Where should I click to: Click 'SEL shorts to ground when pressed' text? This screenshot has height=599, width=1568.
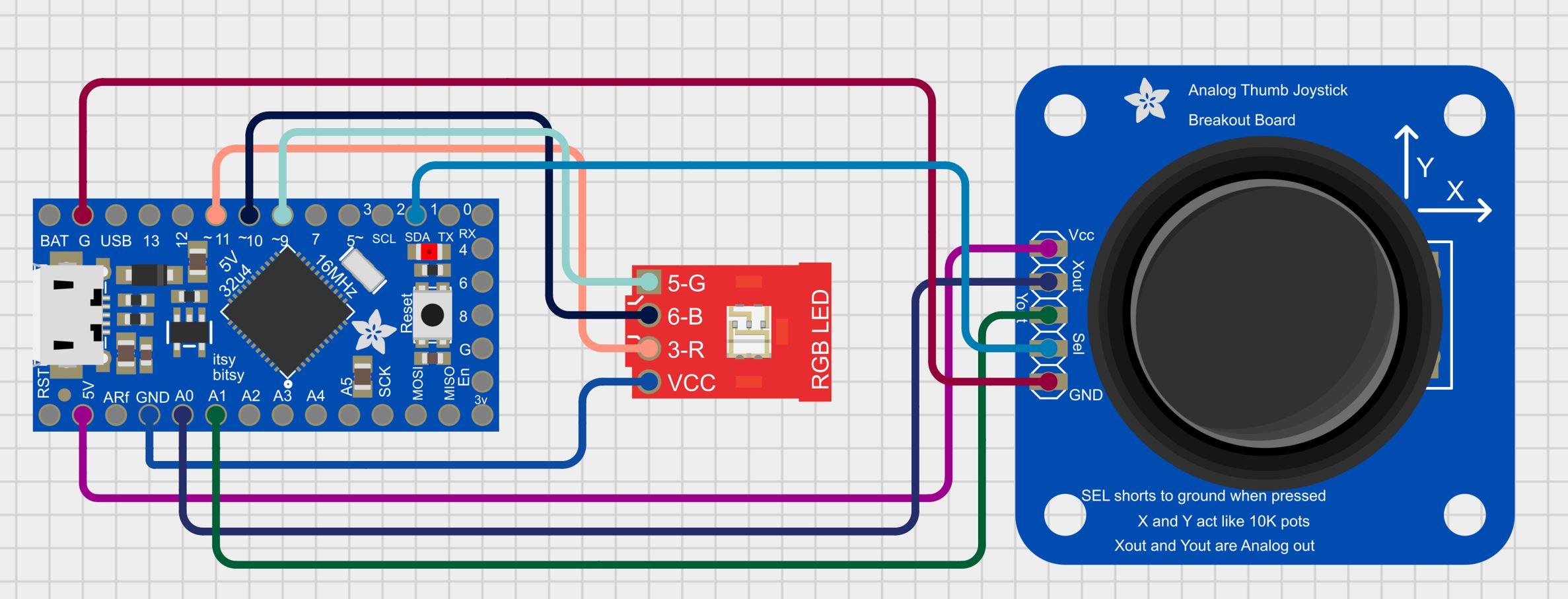tap(1203, 496)
